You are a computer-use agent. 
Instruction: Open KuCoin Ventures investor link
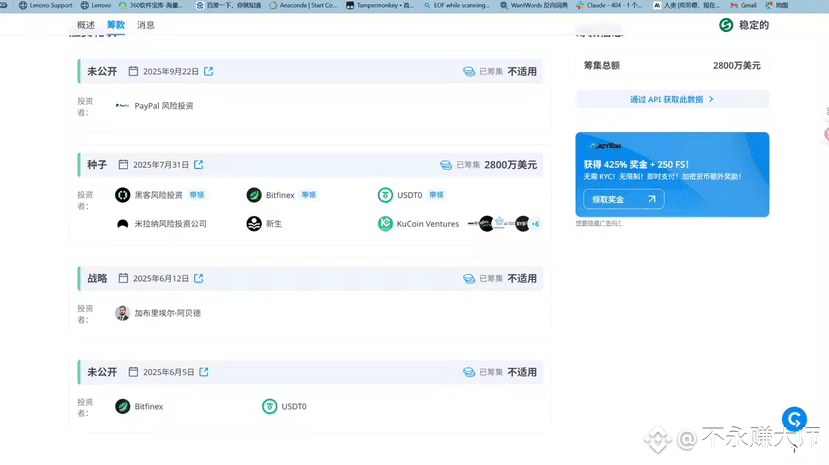tap(428, 224)
